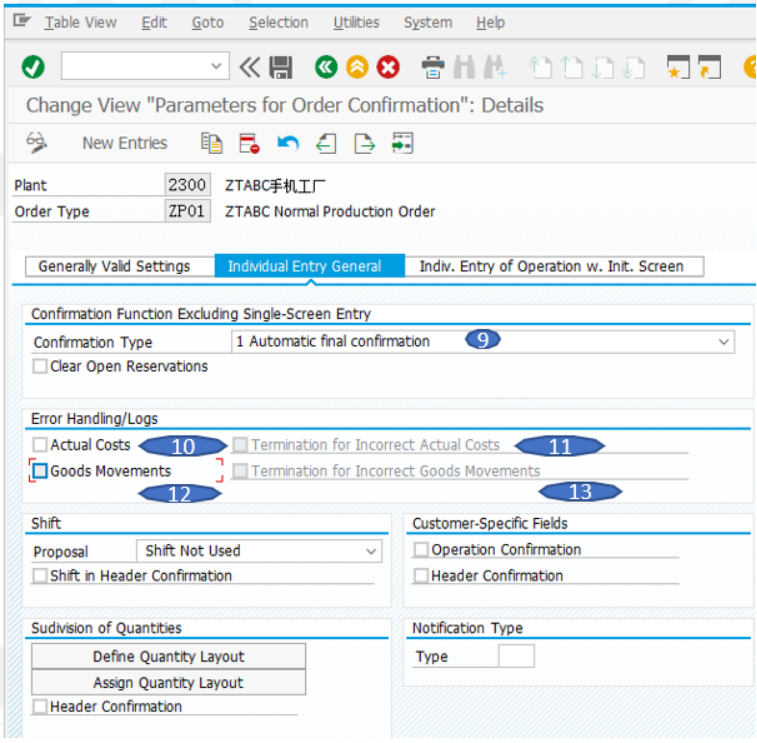The height and width of the screenshot is (743, 757).
Task: Check Header Confirmation under Subdivision of Quantities
Action: tap(40, 707)
